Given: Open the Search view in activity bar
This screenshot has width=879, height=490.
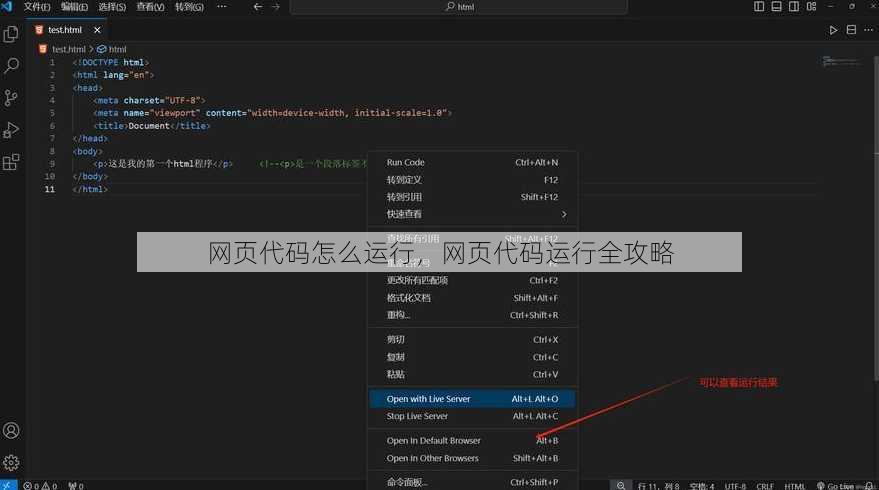Looking at the screenshot, I should pos(11,66).
